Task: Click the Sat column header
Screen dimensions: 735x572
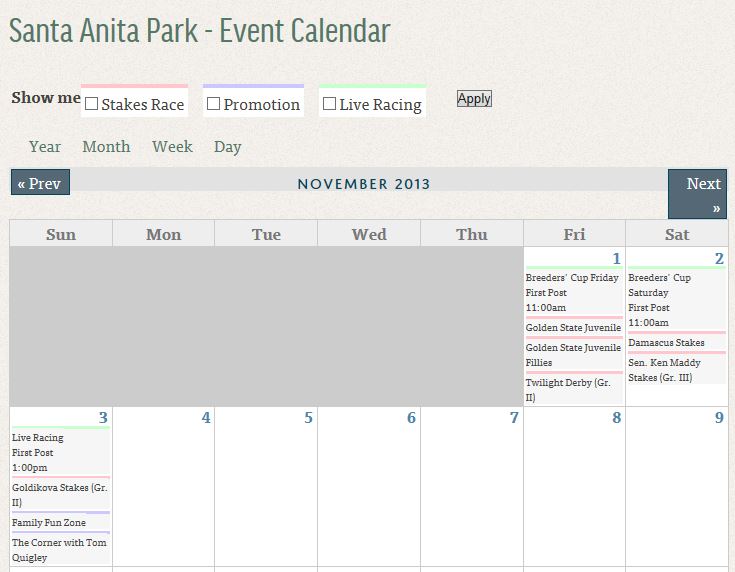Action: point(677,234)
